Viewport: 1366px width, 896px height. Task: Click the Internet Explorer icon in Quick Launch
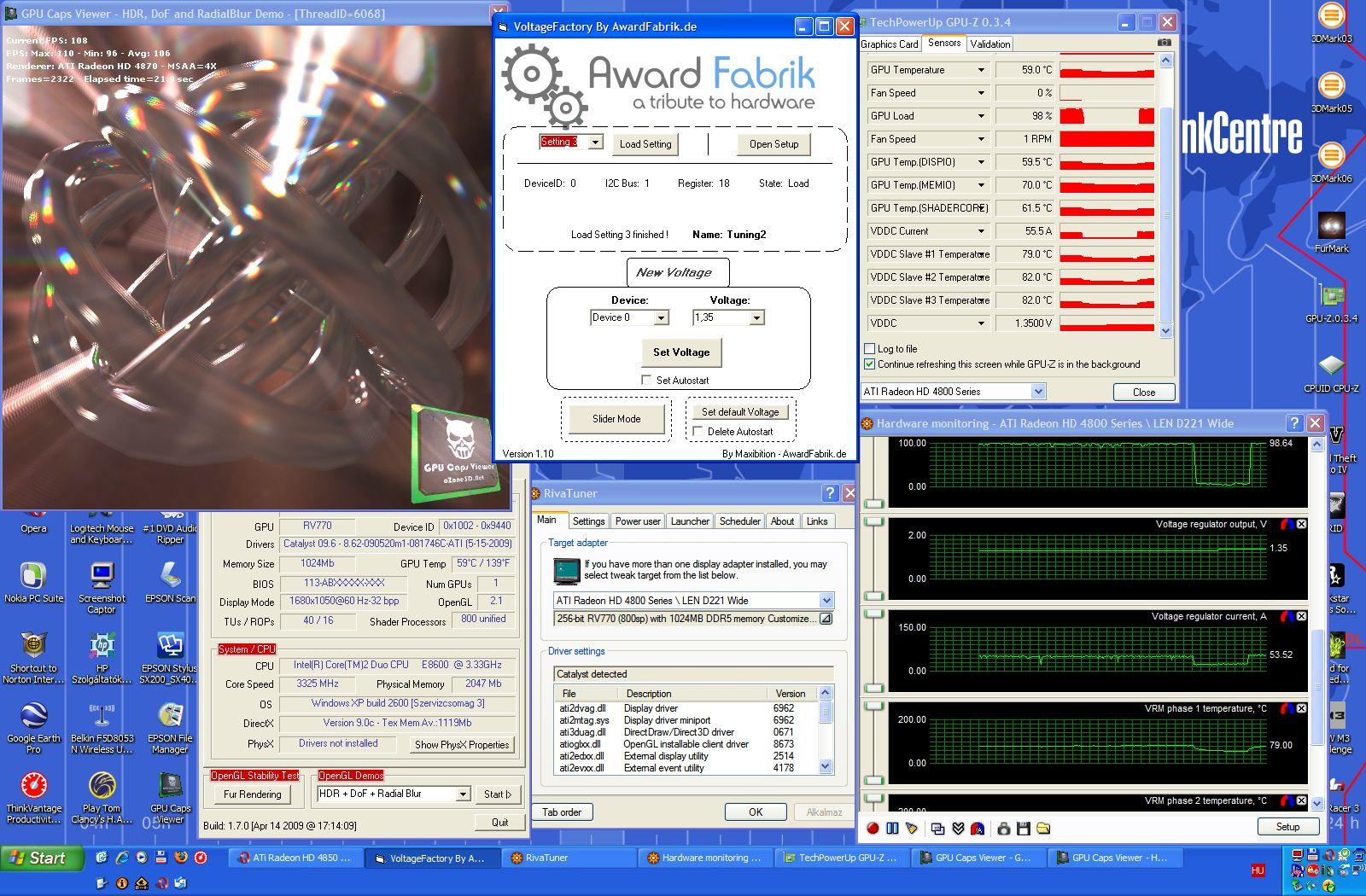click(121, 858)
